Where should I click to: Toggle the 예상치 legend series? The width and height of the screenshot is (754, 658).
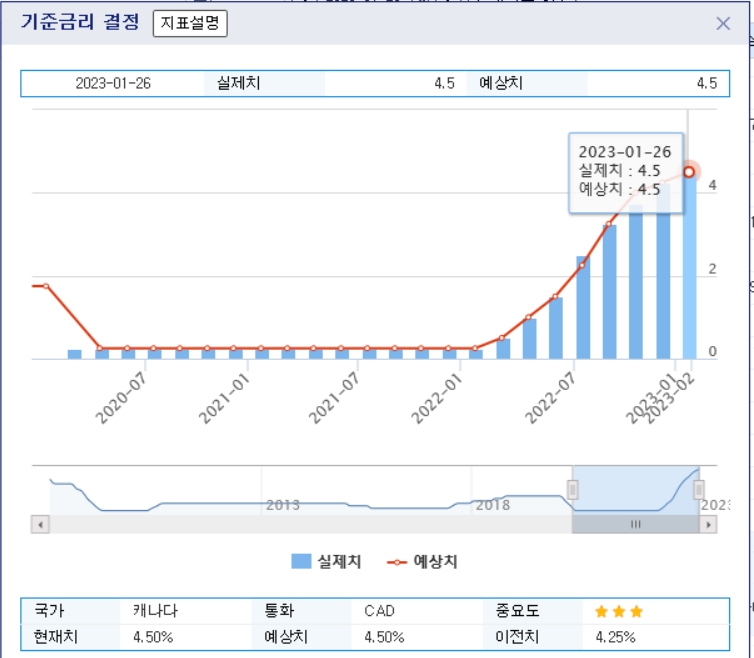(x=422, y=561)
